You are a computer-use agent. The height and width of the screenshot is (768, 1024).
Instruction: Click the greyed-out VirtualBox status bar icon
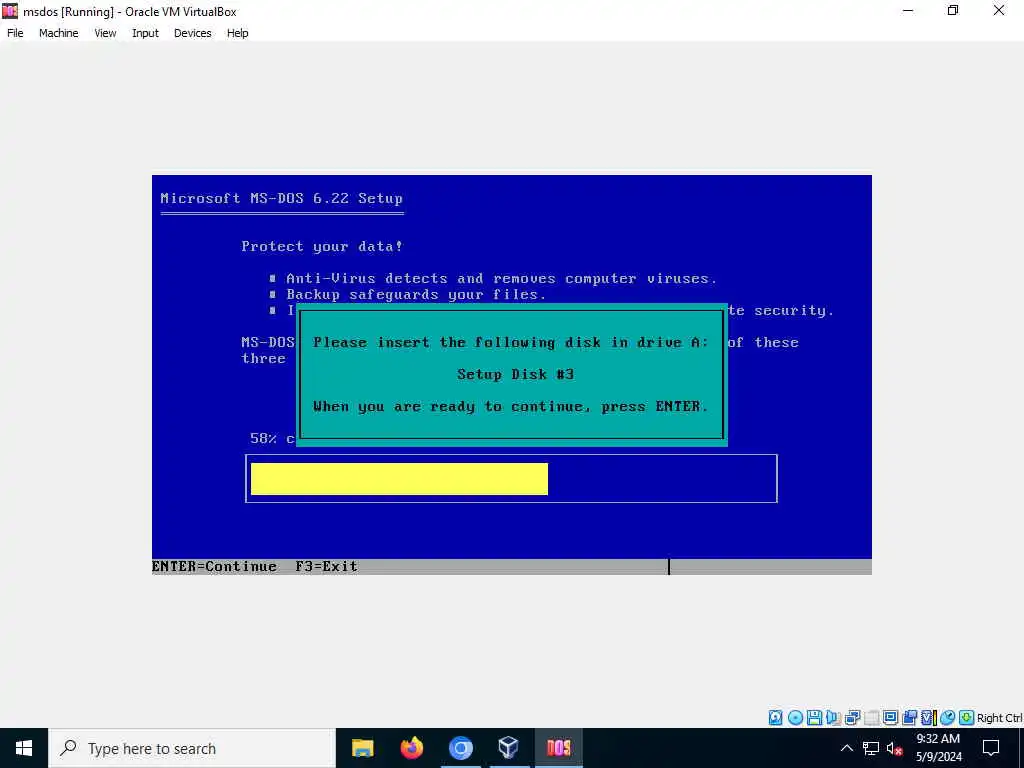pyautogui.click(x=871, y=718)
